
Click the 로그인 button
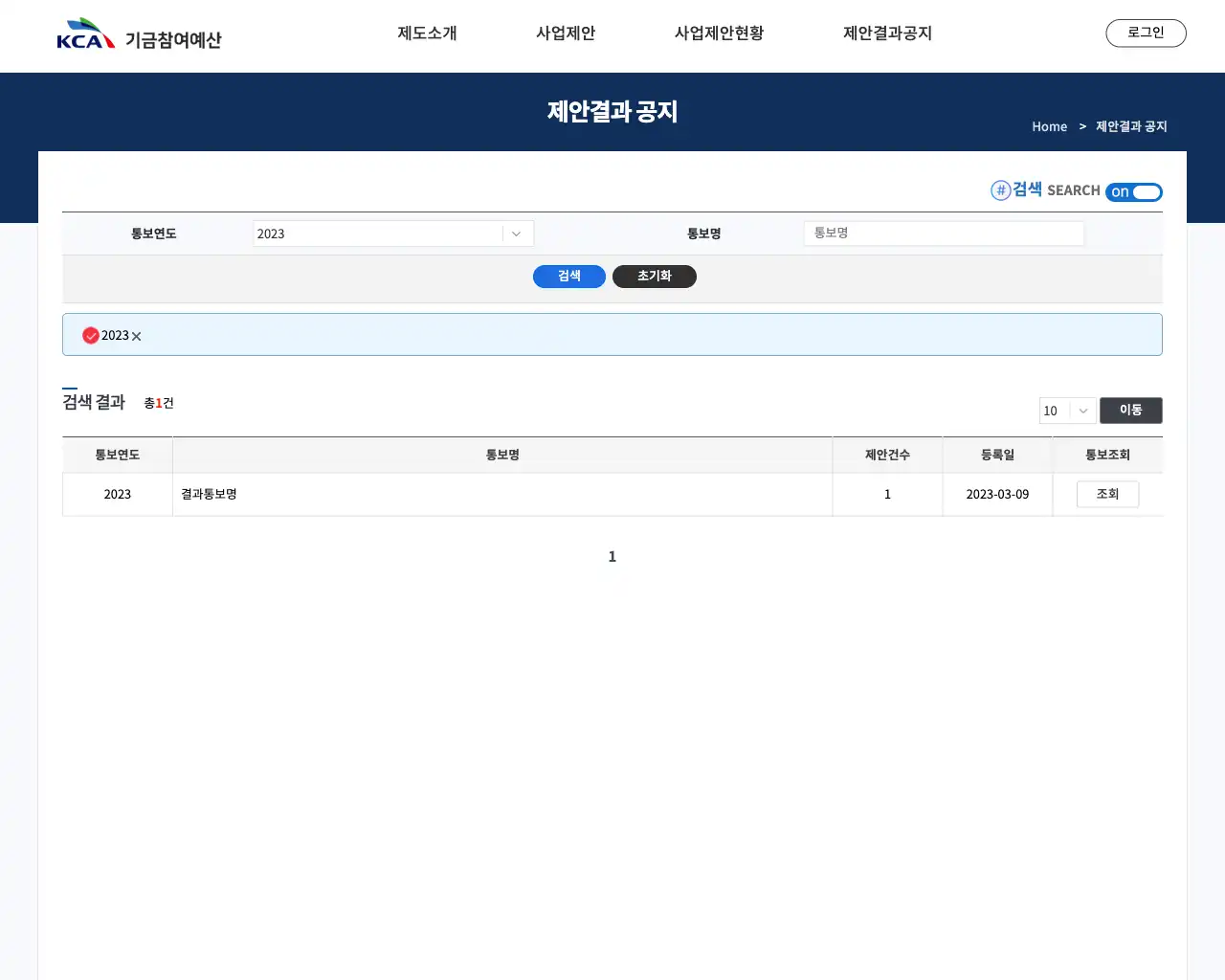click(1146, 32)
